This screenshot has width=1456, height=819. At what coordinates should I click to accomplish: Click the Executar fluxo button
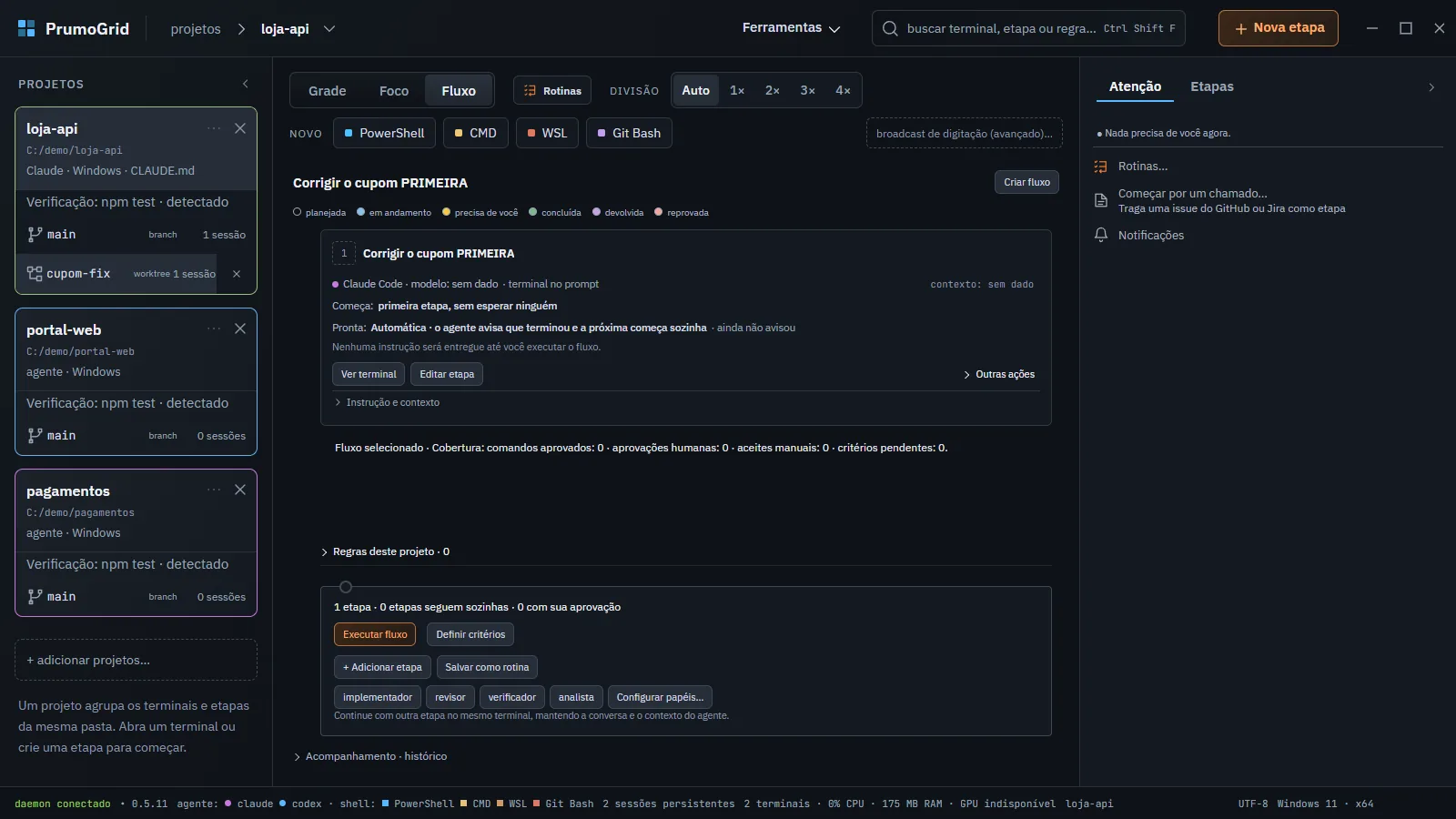(375, 634)
